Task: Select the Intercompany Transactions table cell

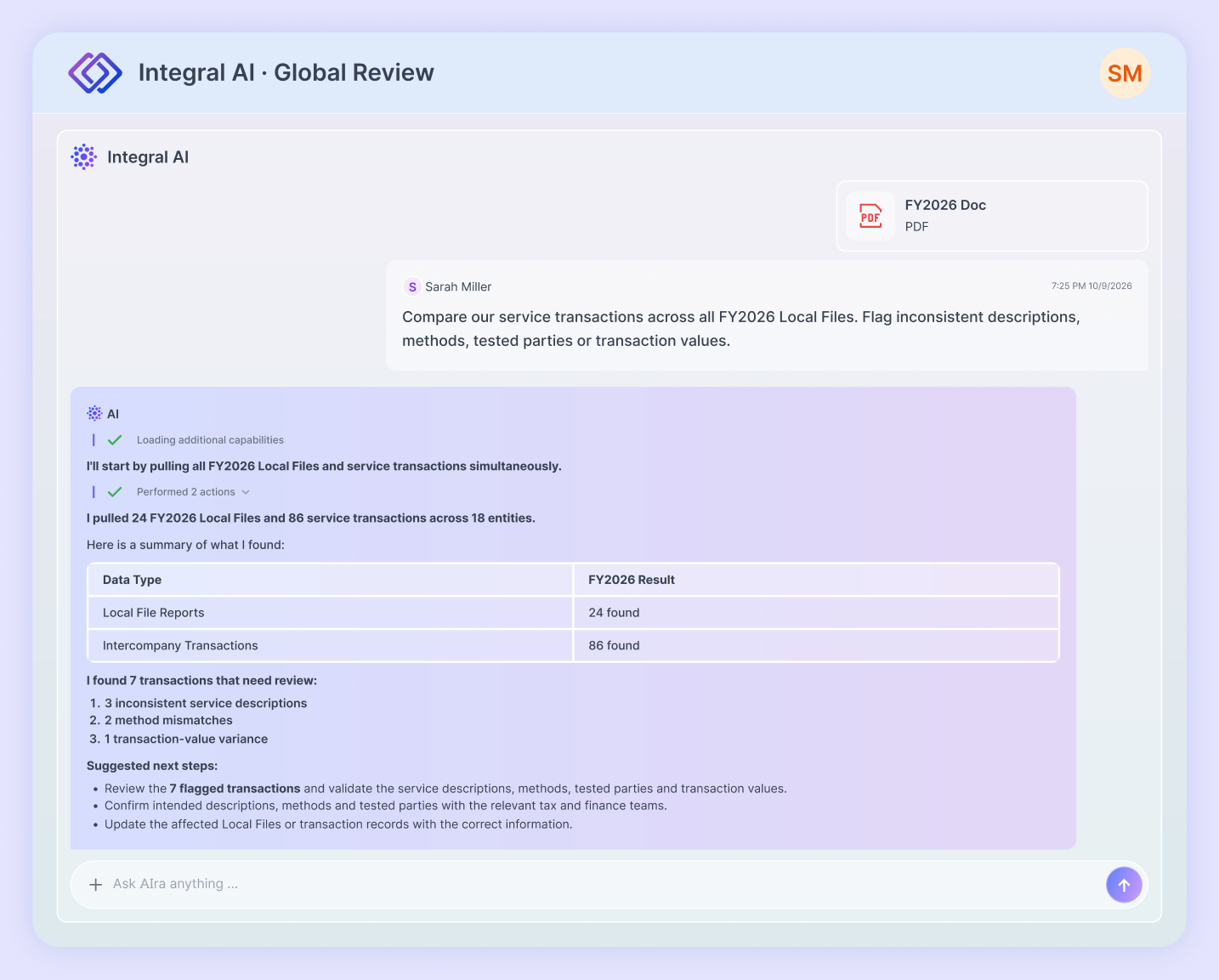Action: [330, 646]
